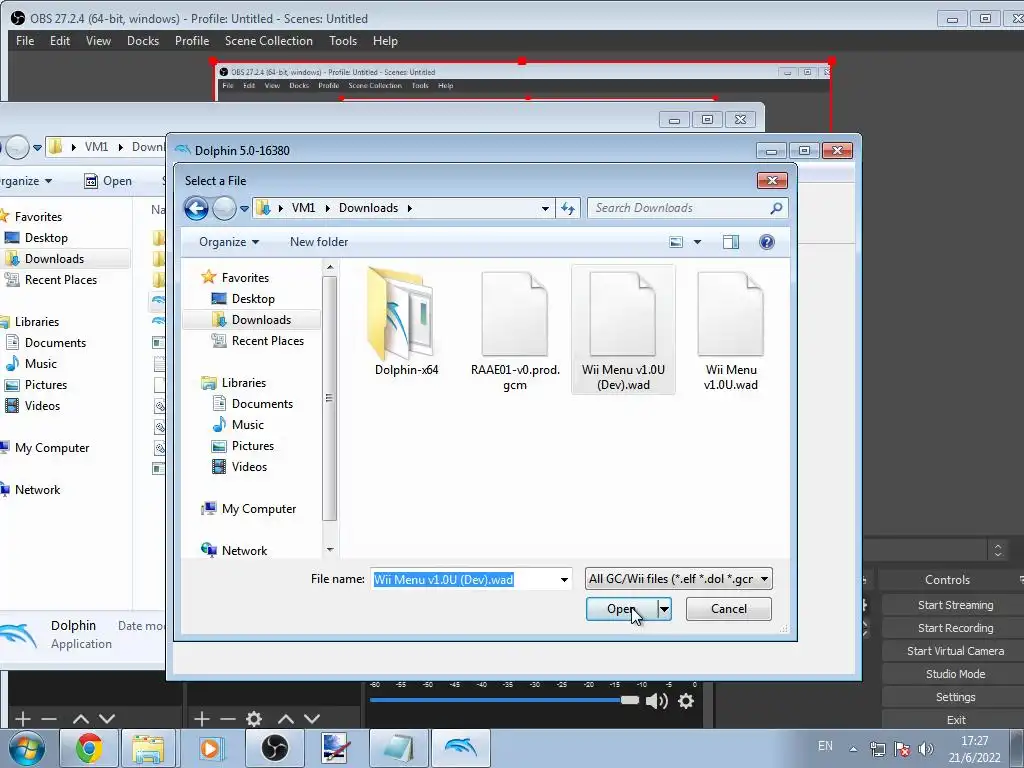Create a New folder in the dialog
Image resolution: width=1024 pixels, height=768 pixels.
pyautogui.click(x=319, y=242)
